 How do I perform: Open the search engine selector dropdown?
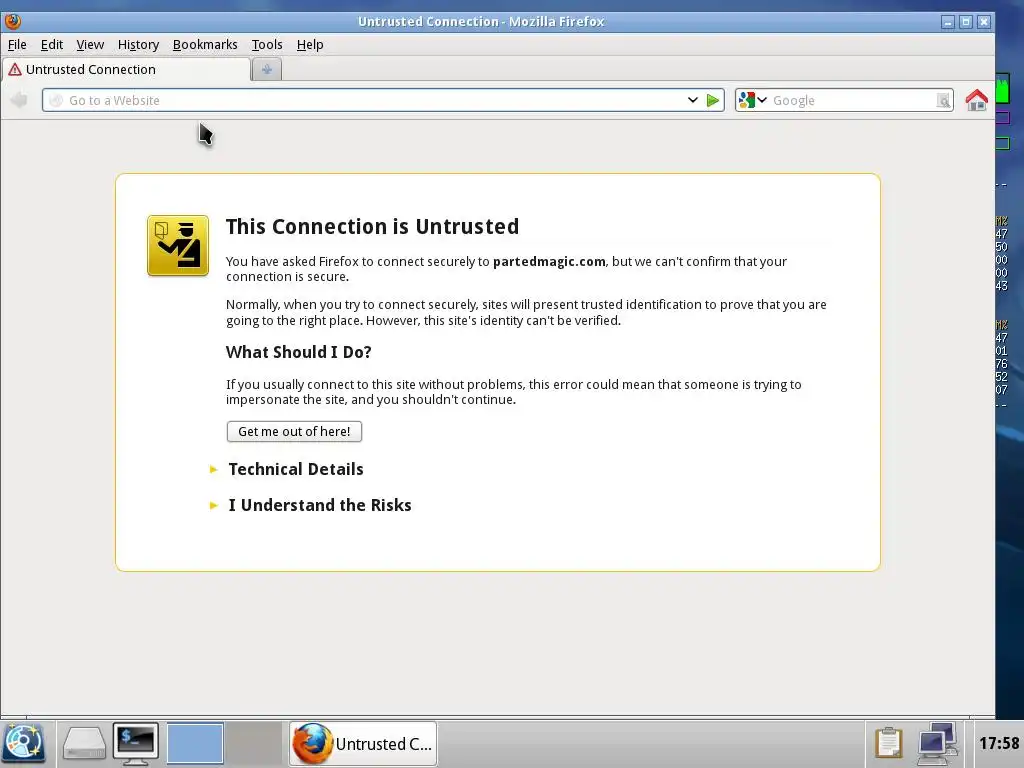[x=752, y=100]
